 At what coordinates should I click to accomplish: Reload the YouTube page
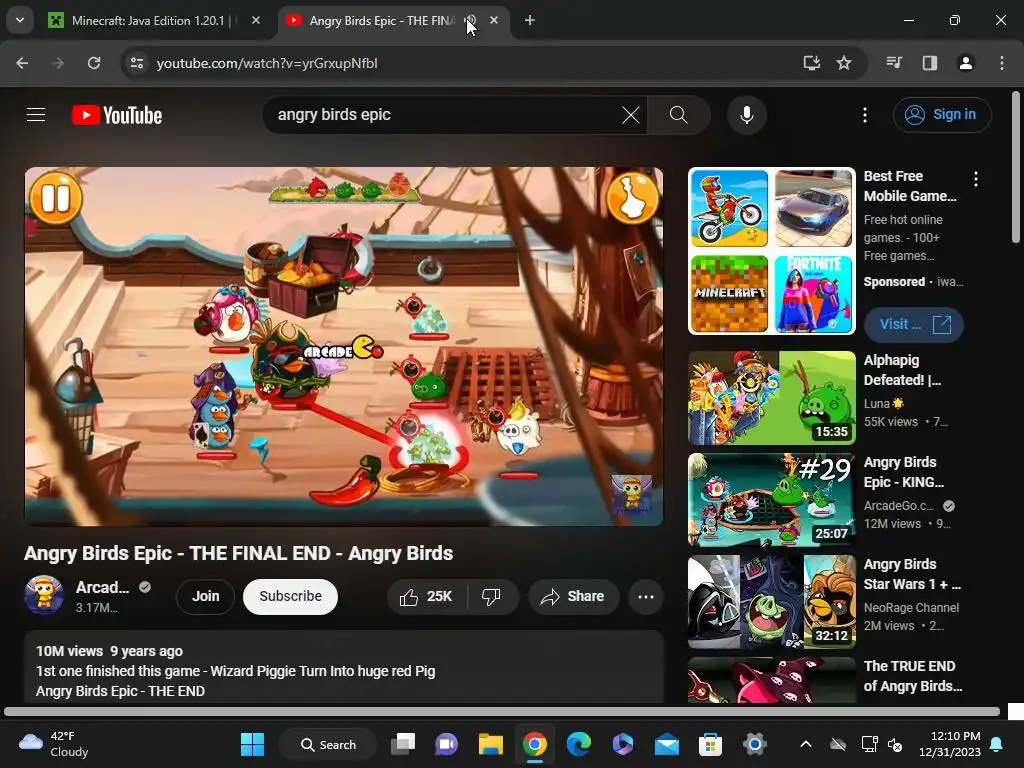click(94, 63)
